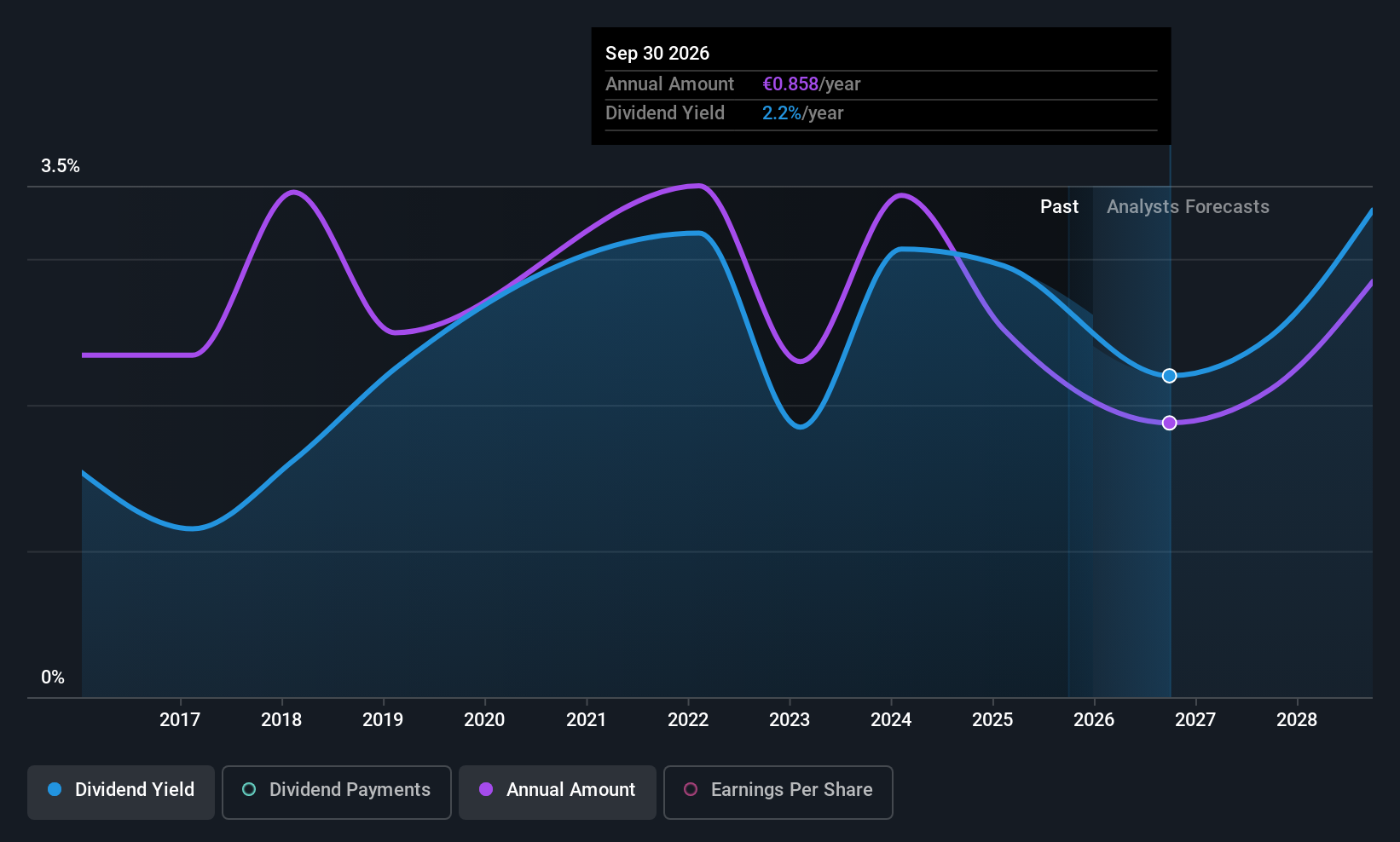The height and width of the screenshot is (842, 1400).
Task: Click the 2022 x-axis year label
Action: 688,719
